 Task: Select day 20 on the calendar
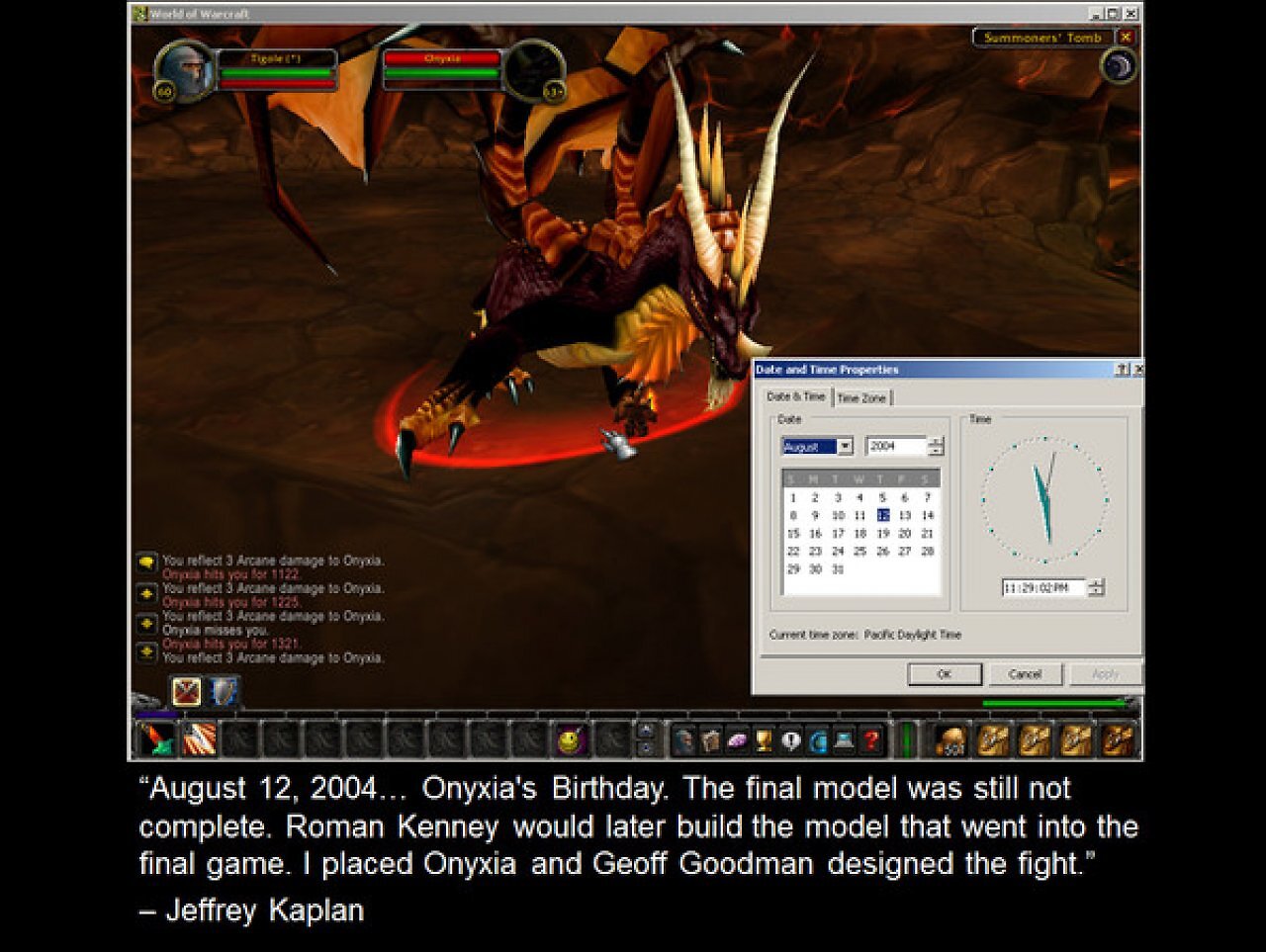pos(904,534)
